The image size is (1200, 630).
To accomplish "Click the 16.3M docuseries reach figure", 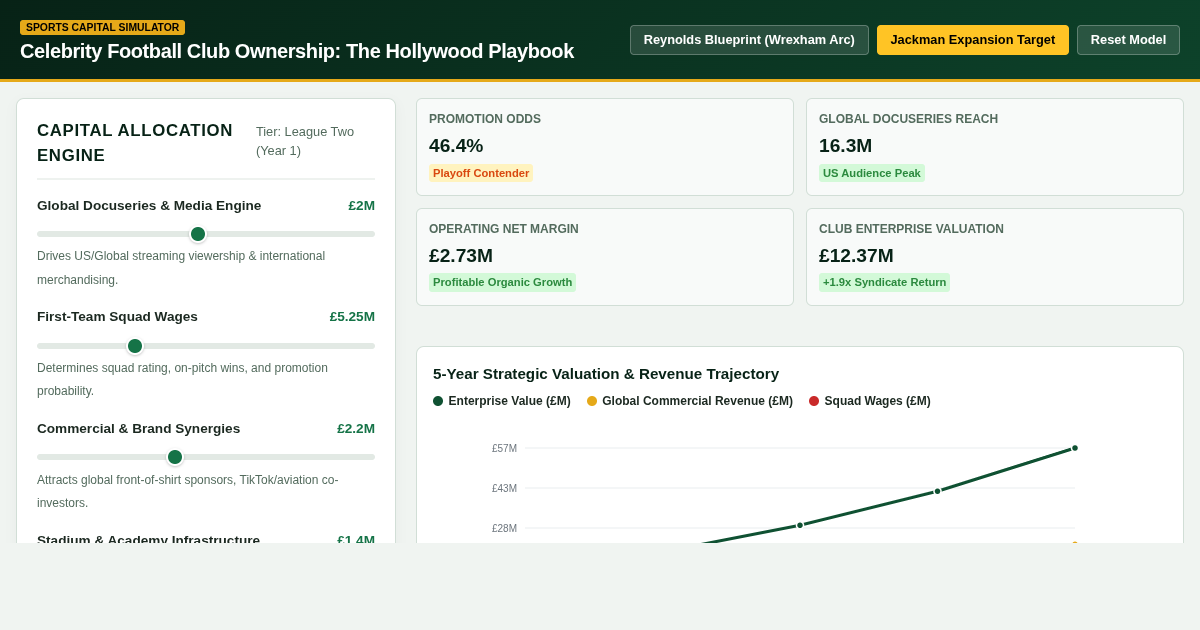I will [845, 146].
